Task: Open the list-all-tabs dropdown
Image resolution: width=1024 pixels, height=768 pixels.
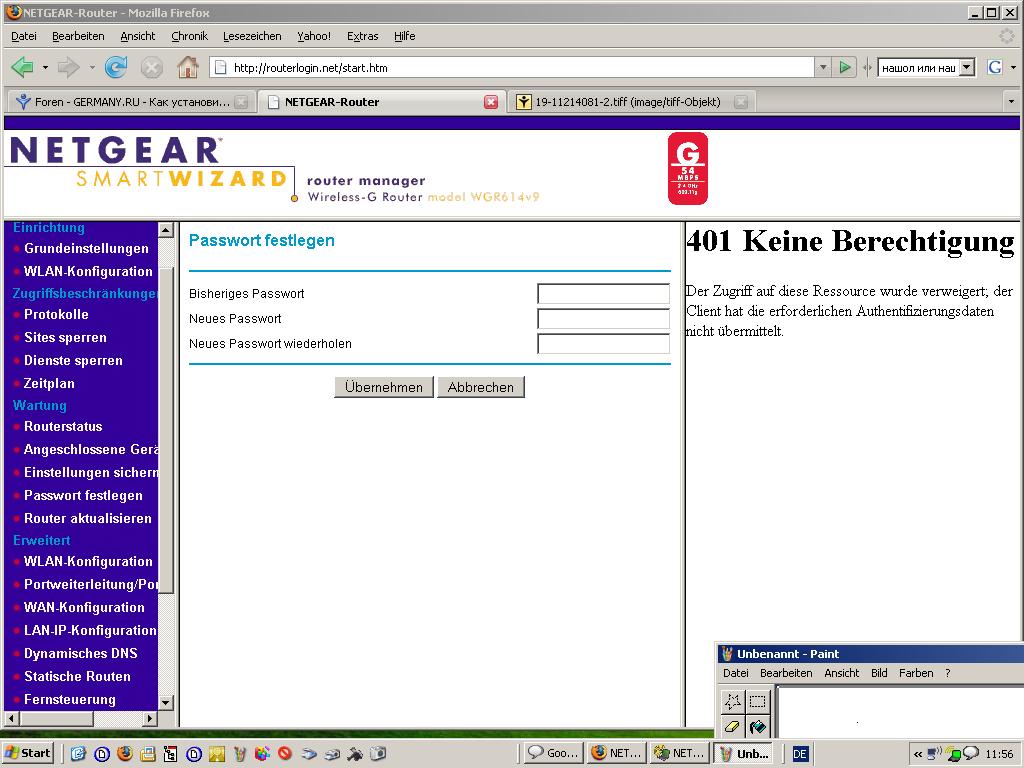Action: [1011, 101]
